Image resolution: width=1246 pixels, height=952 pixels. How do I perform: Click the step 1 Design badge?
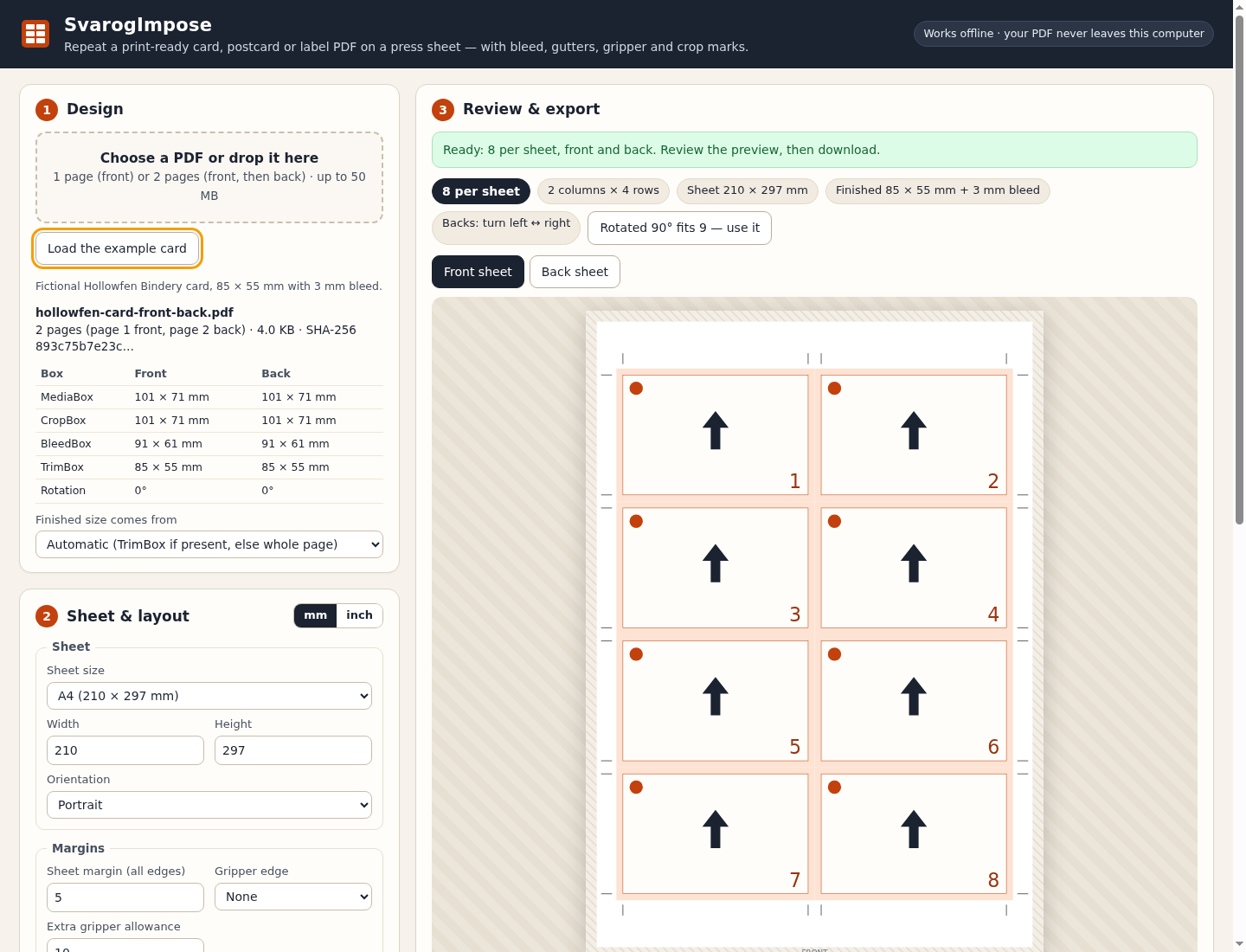click(x=47, y=110)
